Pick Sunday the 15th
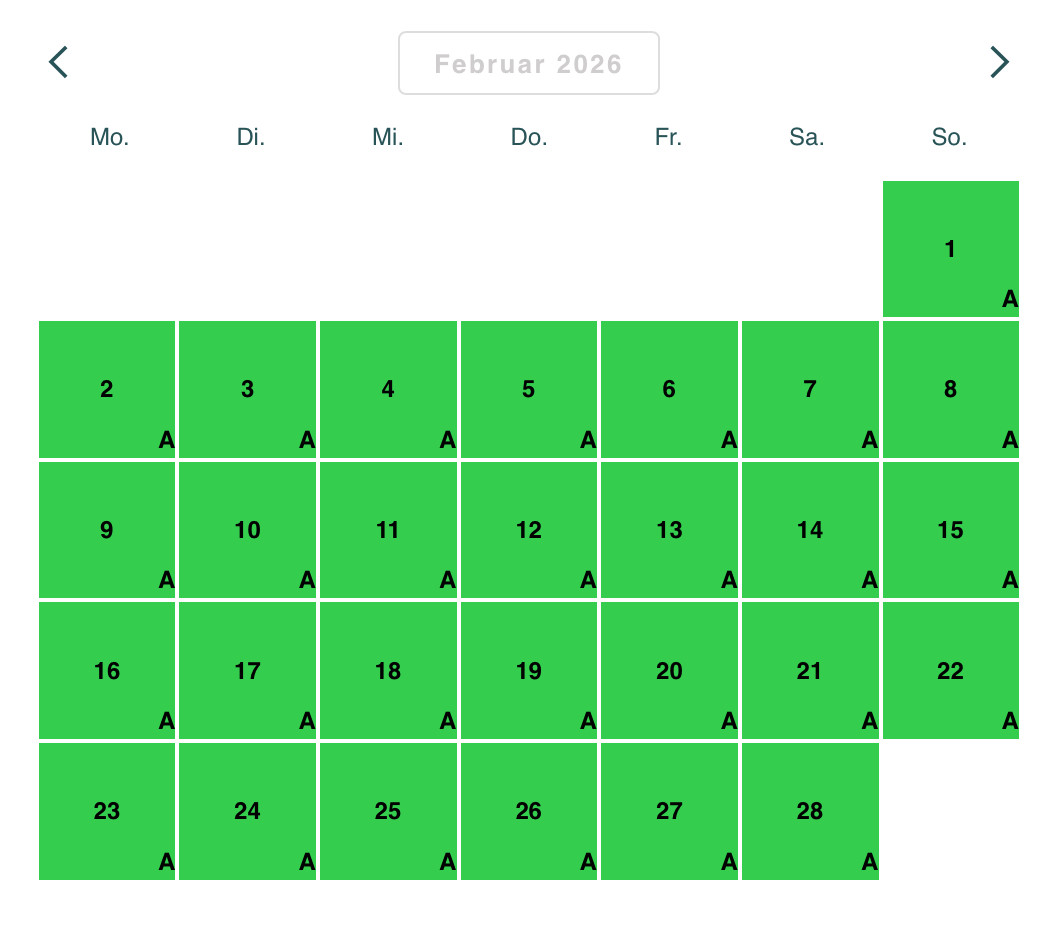 [x=950, y=530]
